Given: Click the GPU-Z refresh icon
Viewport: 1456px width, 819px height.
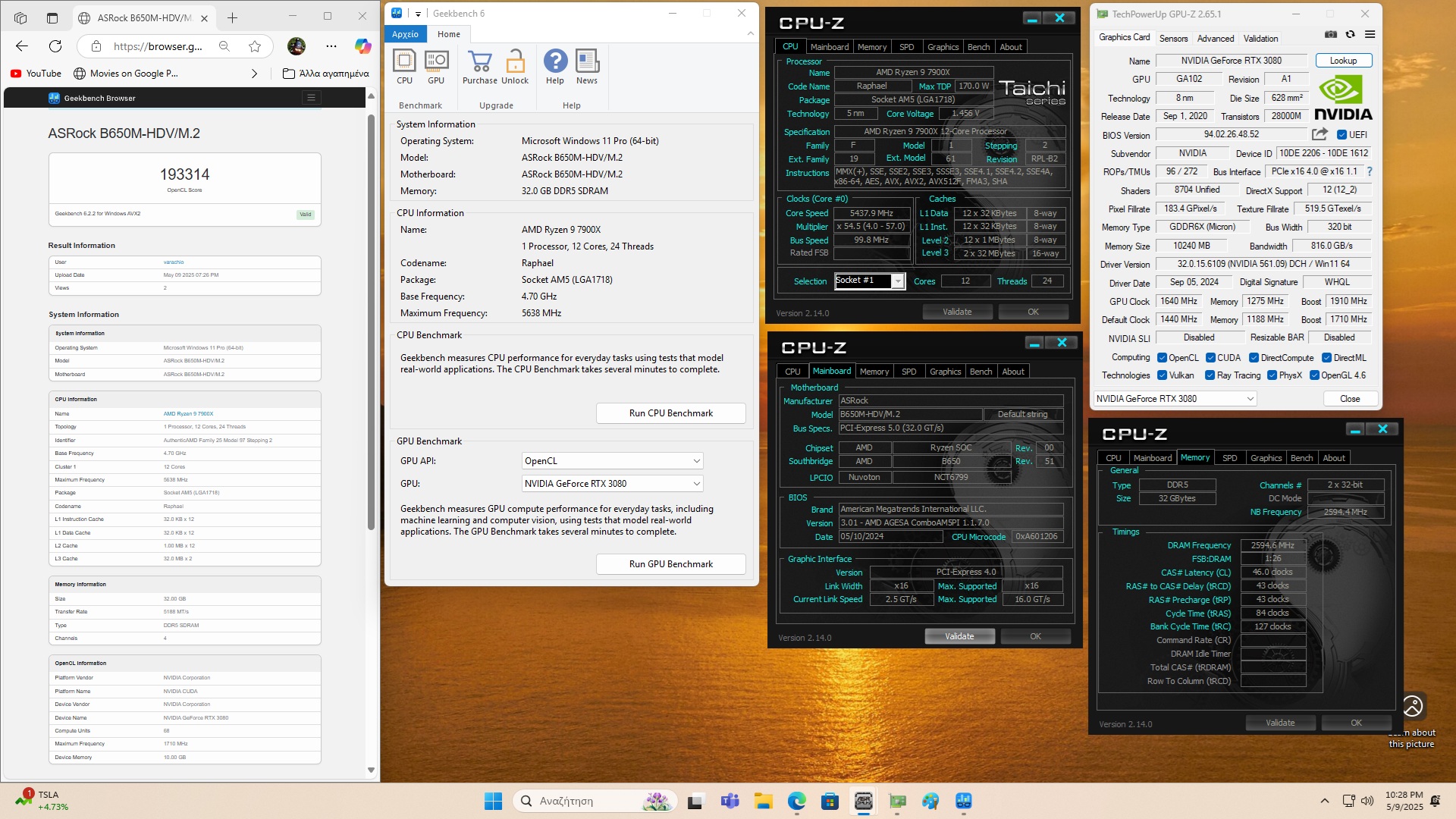Looking at the screenshot, I should (1350, 34).
